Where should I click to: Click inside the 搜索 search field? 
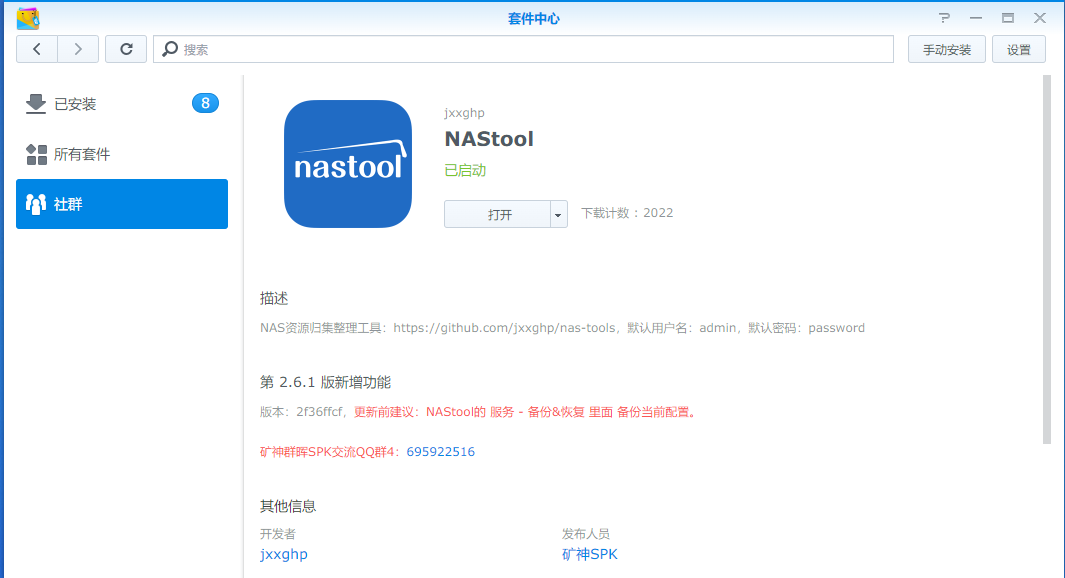(x=530, y=49)
